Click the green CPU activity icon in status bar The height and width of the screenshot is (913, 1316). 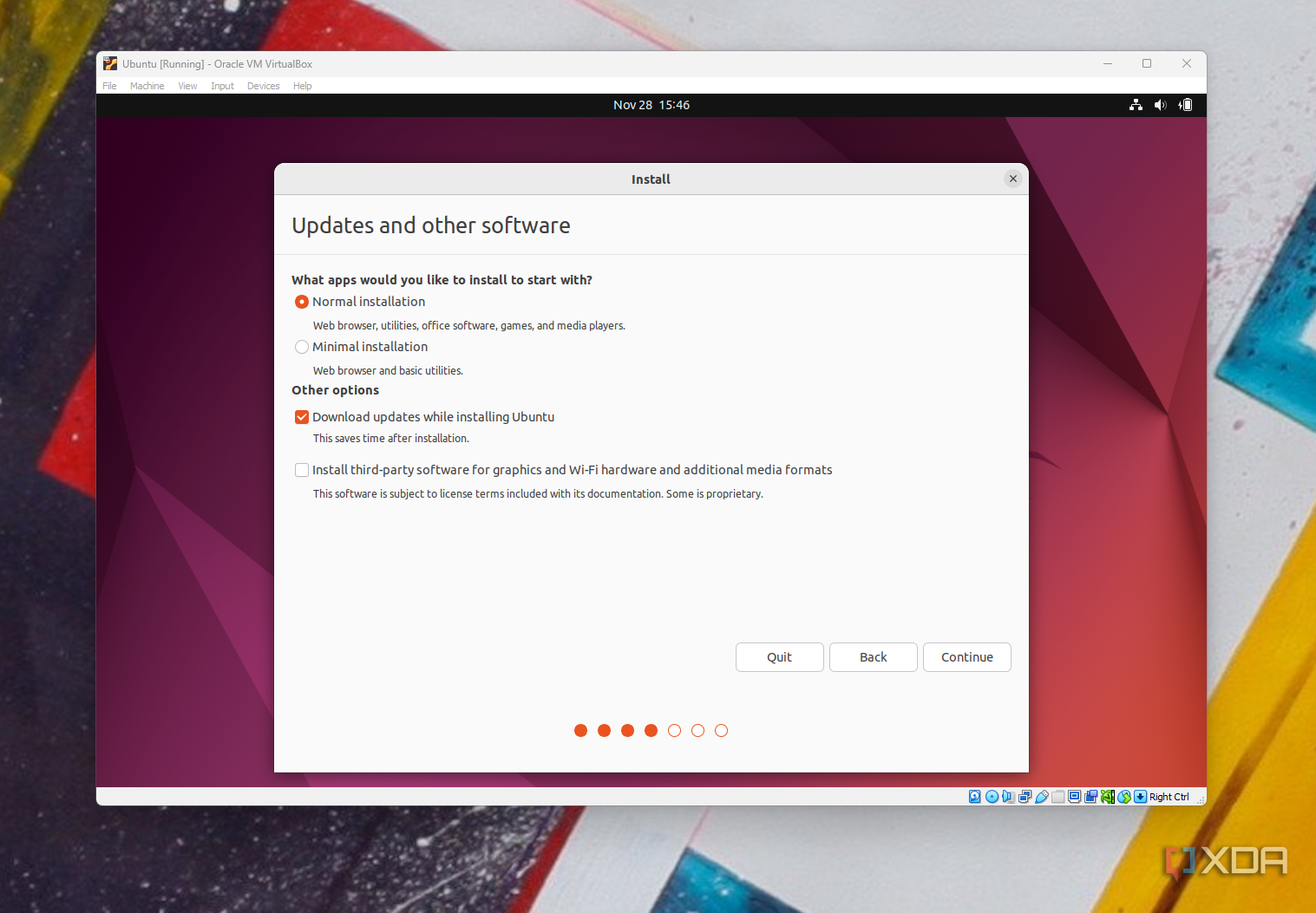pos(1108,797)
